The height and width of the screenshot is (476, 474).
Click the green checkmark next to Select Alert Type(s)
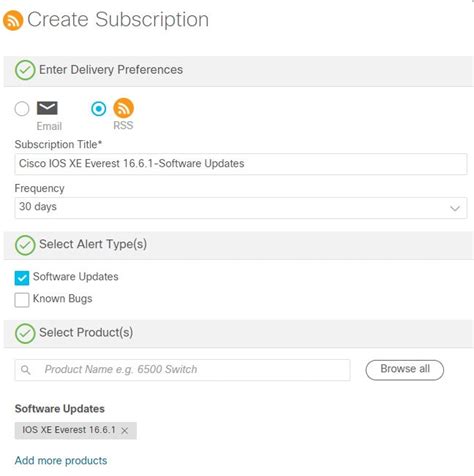[25, 245]
